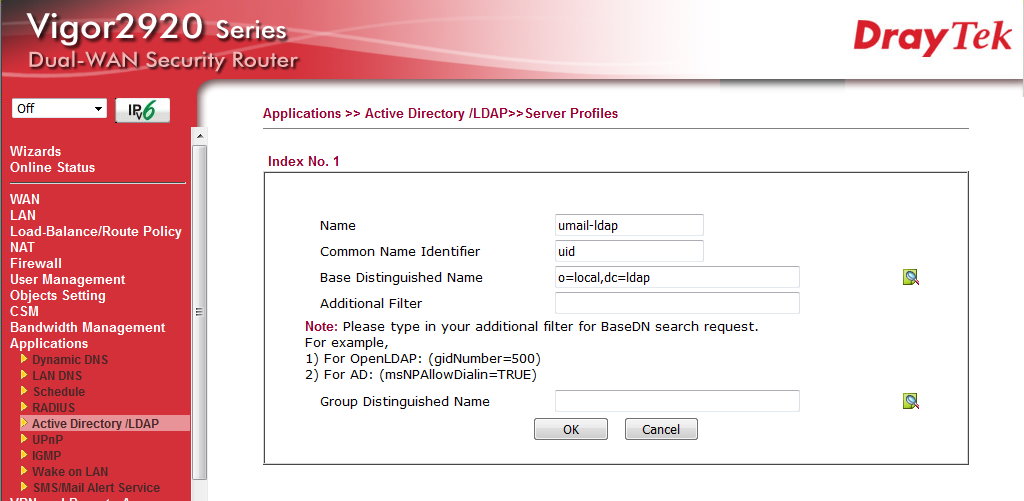This screenshot has height=501, width=1024.
Task: Open the Off language/mode dropdown
Action: (59, 108)
